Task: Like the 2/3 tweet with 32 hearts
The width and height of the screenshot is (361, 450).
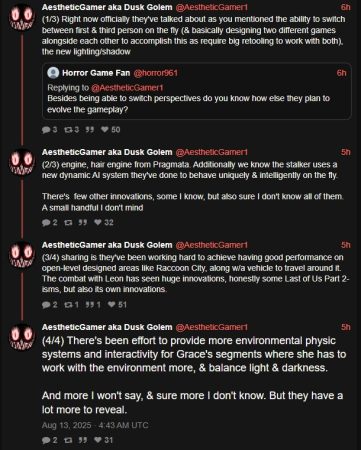Action: (98, 222)
